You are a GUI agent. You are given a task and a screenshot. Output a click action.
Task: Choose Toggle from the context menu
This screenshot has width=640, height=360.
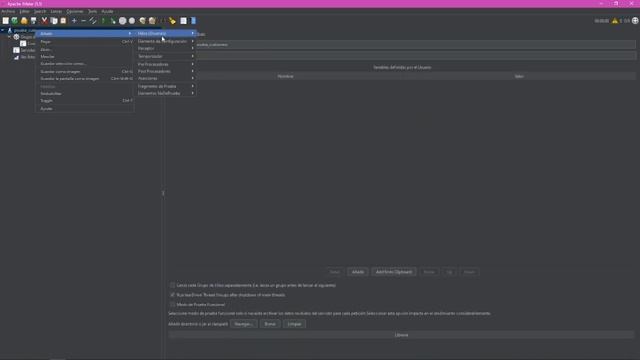pos(85,101)
